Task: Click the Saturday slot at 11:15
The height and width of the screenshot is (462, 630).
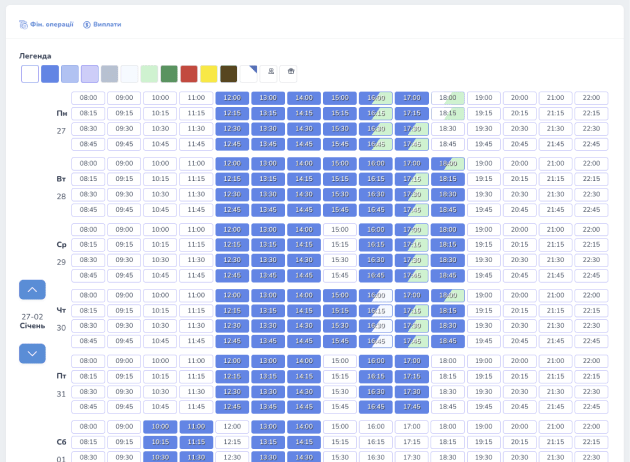Action: pyautogui.click(x=196, y=442)
